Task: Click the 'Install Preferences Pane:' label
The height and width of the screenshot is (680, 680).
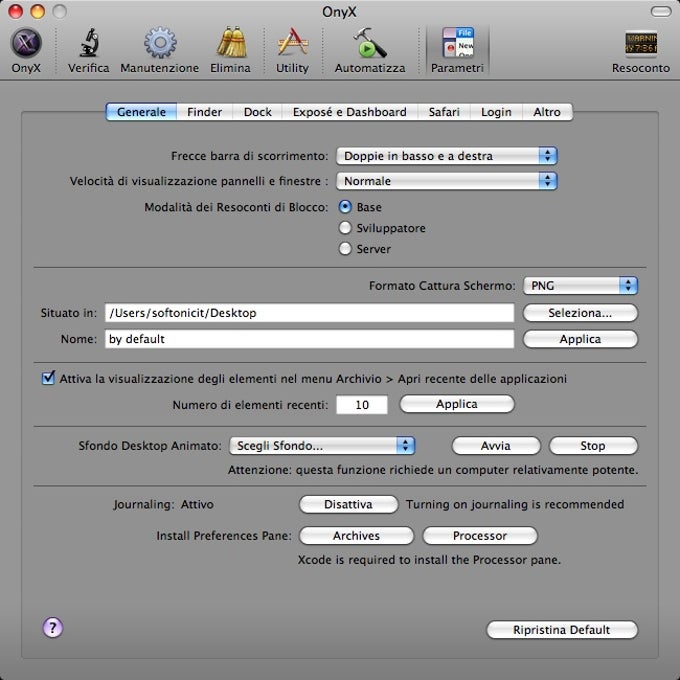Action: pyautogui.click(x=224, y=536)
